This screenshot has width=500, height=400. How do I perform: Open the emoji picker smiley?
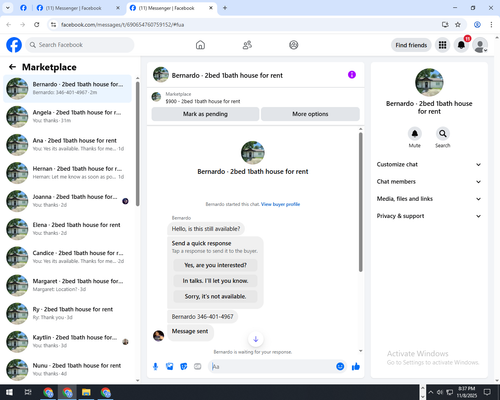340,367
